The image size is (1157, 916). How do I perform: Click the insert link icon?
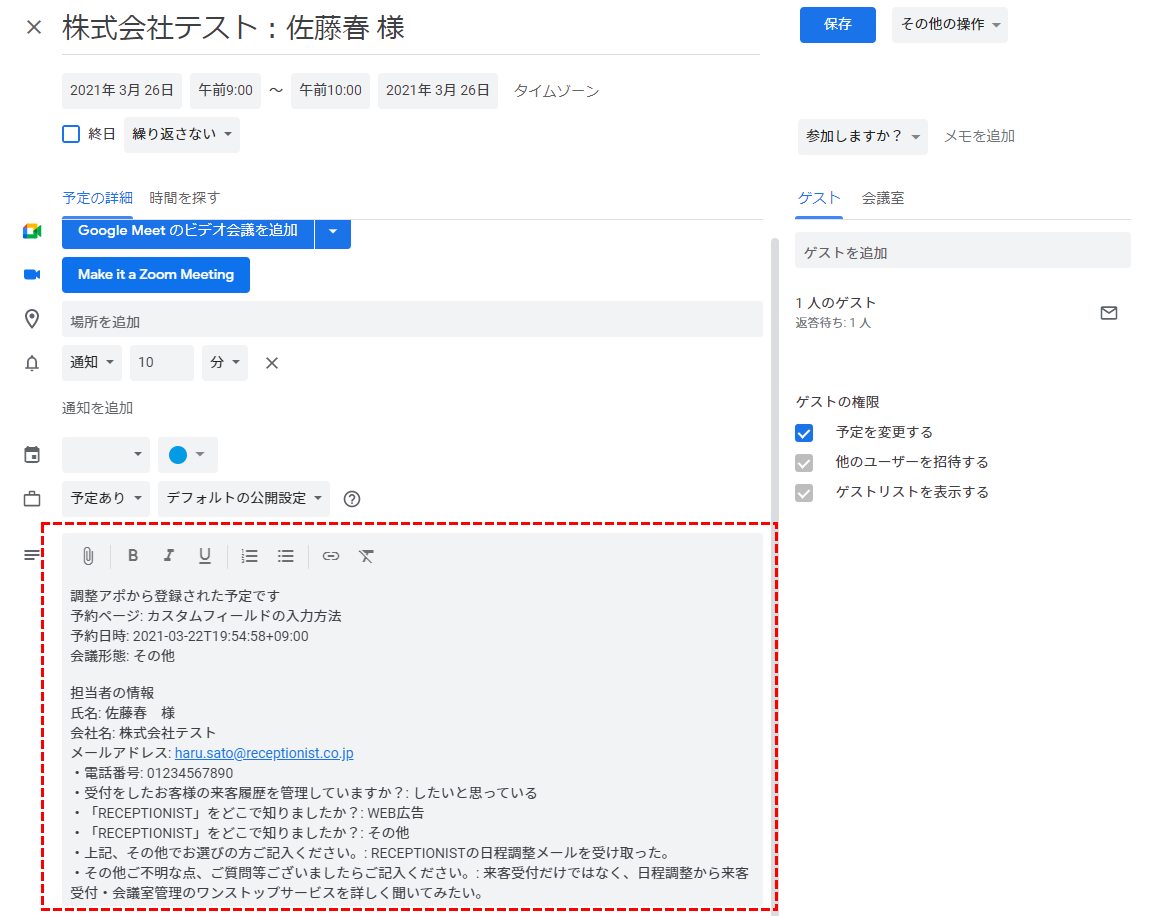(331, 556)
